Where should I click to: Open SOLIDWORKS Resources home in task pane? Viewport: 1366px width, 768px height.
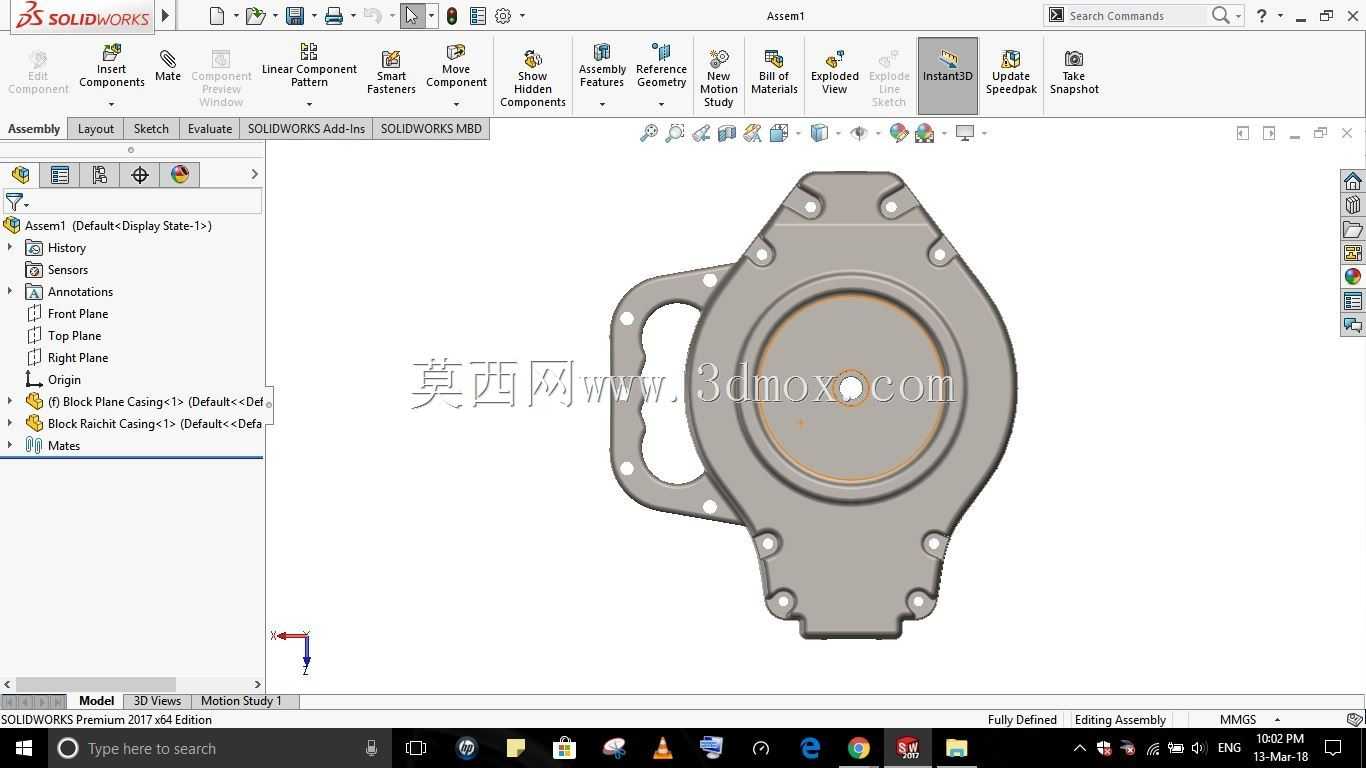click(x=1353, y=181)
